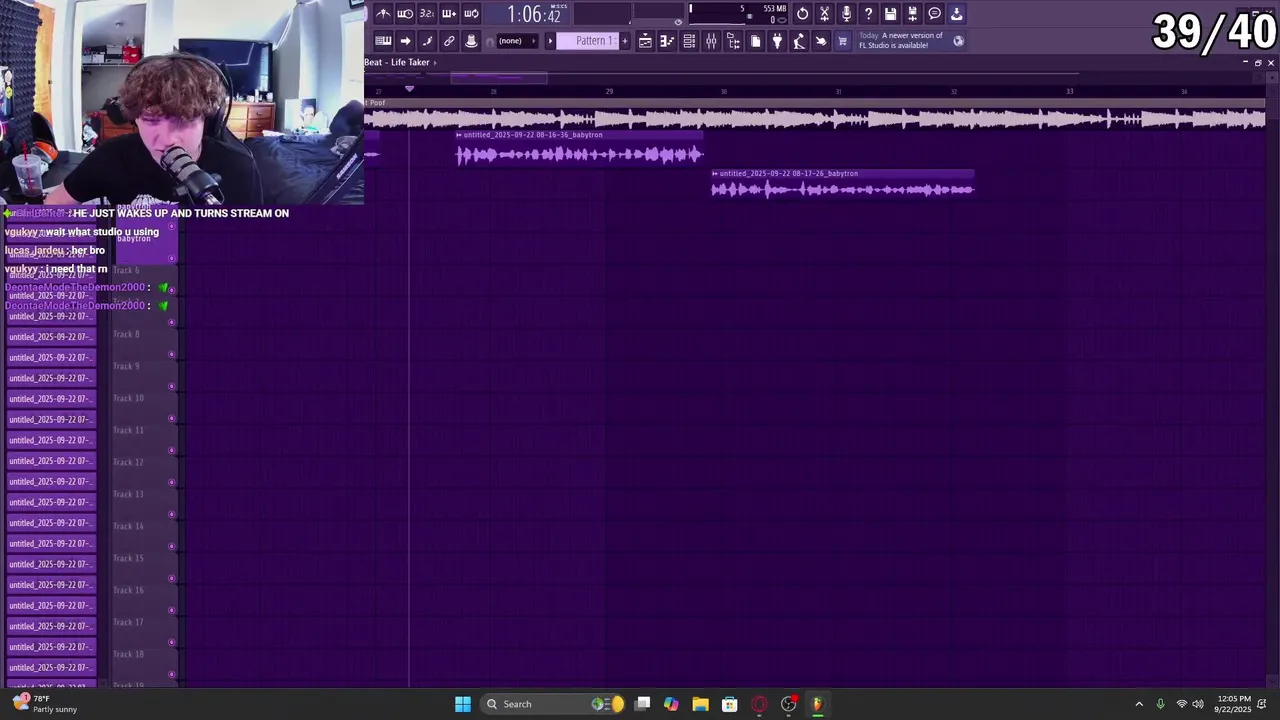1280x720 pixels.
Task: Toggle the link-to-controller chain icon
Action: coord(449,41)
